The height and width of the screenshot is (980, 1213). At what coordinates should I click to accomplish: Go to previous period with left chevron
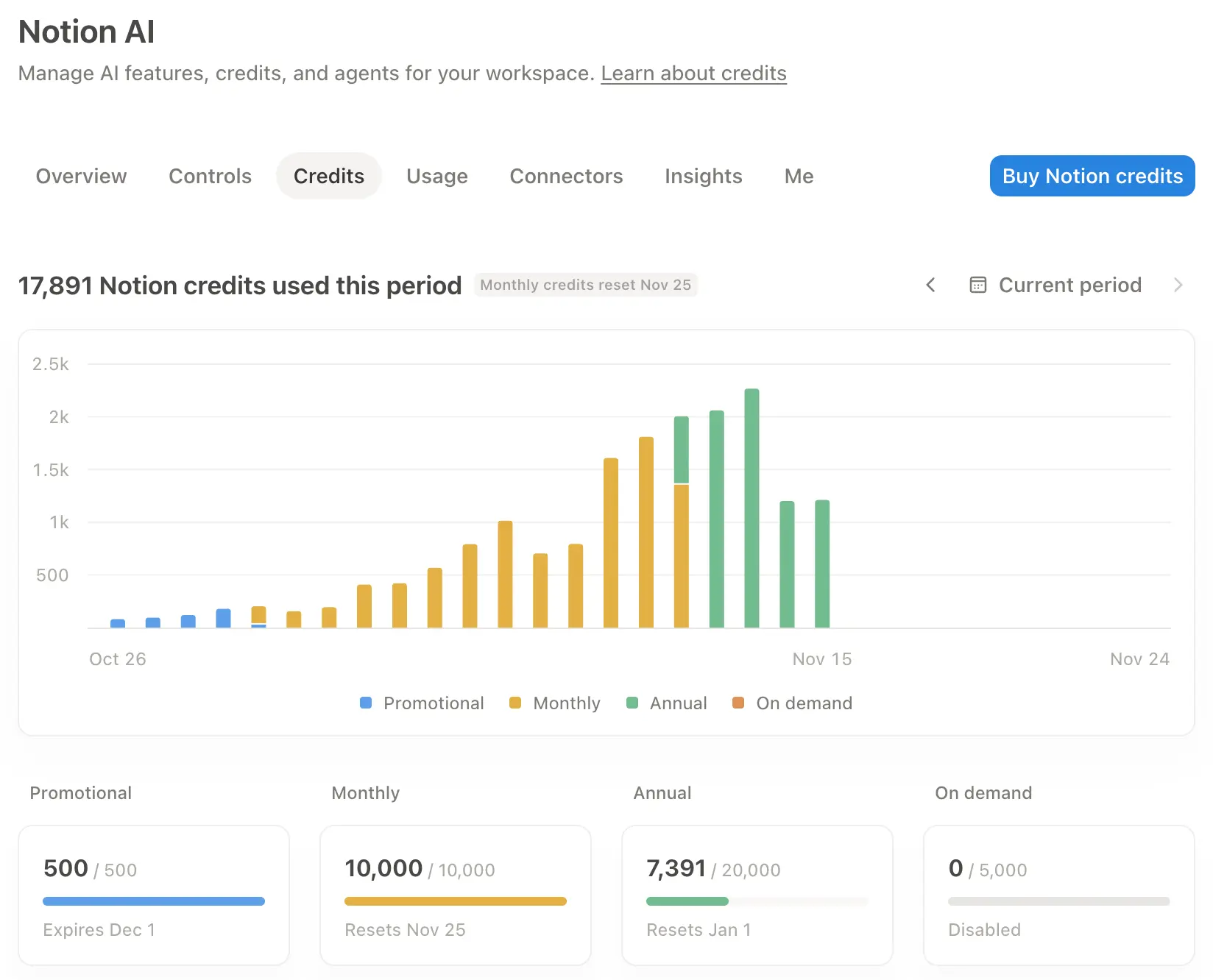pyautogui.click(x=930, y=285)
